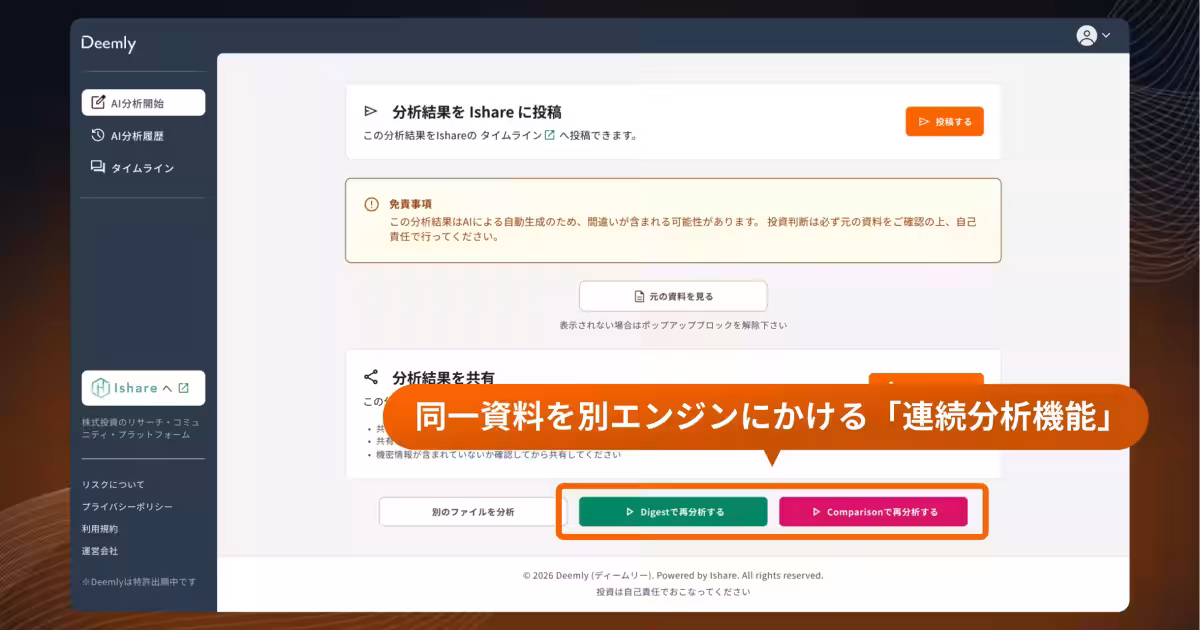Click the 元の資料を見る button
1200x630 pixels.
coord(672,295)
